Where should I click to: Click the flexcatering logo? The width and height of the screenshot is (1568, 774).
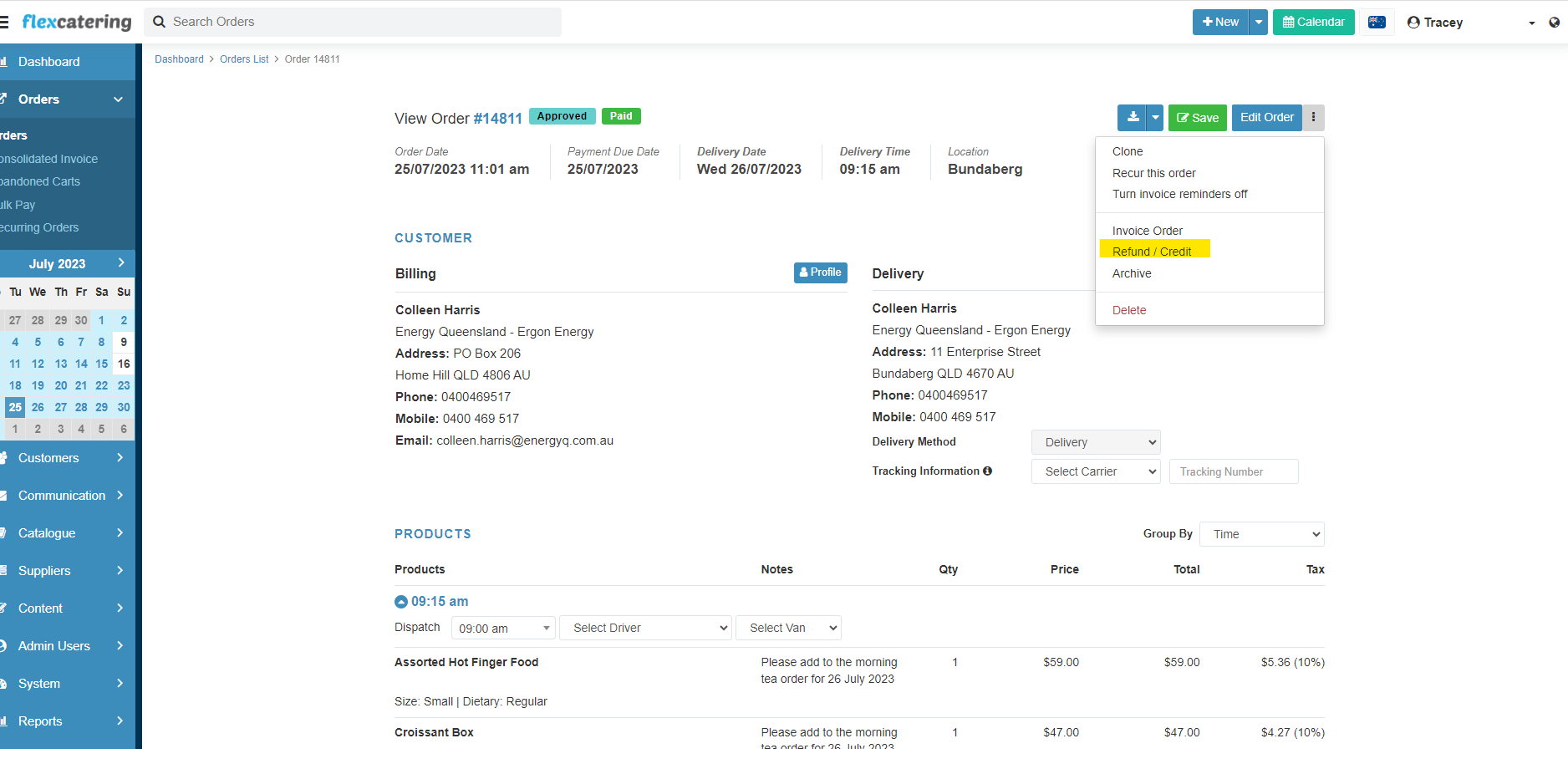click(x=77, y=22)
